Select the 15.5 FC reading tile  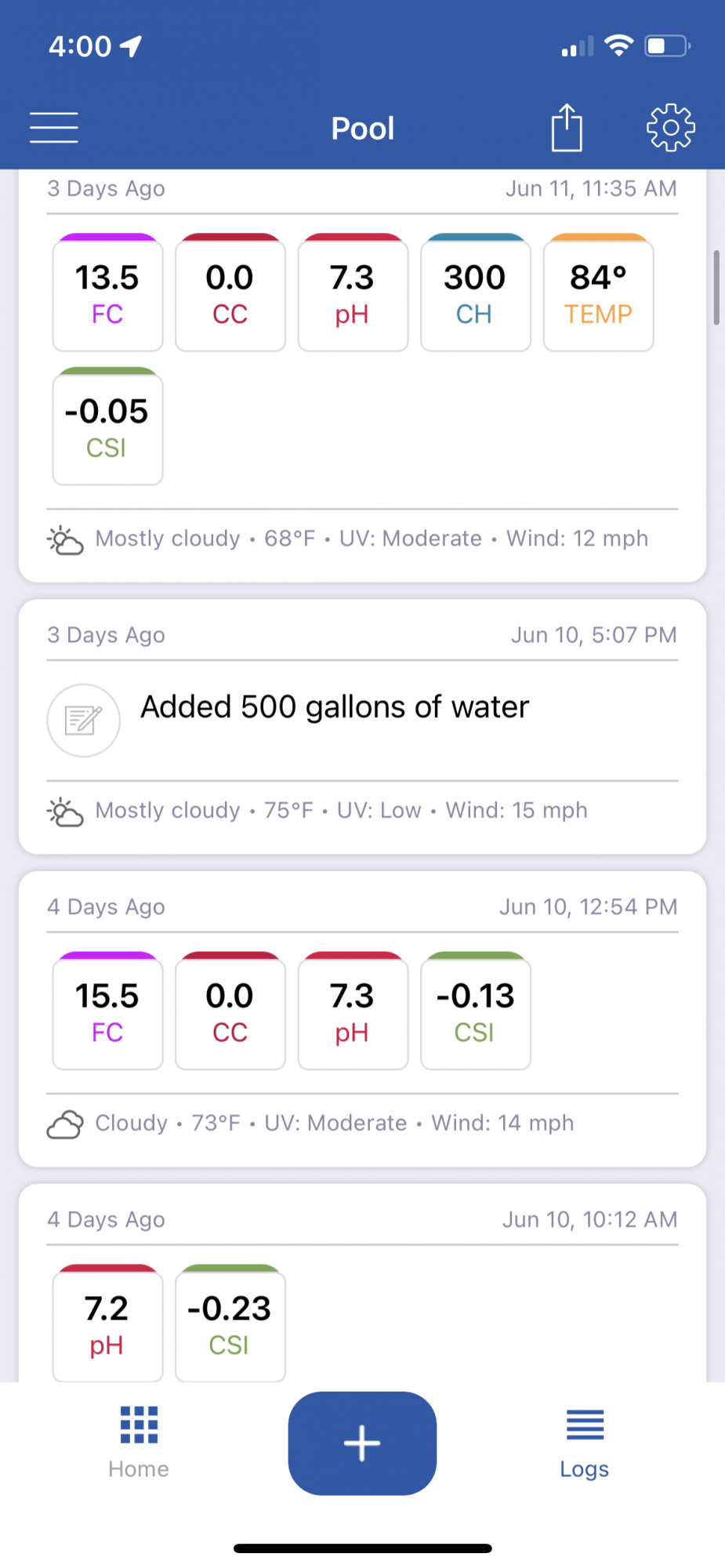(x=107, y=1011)
